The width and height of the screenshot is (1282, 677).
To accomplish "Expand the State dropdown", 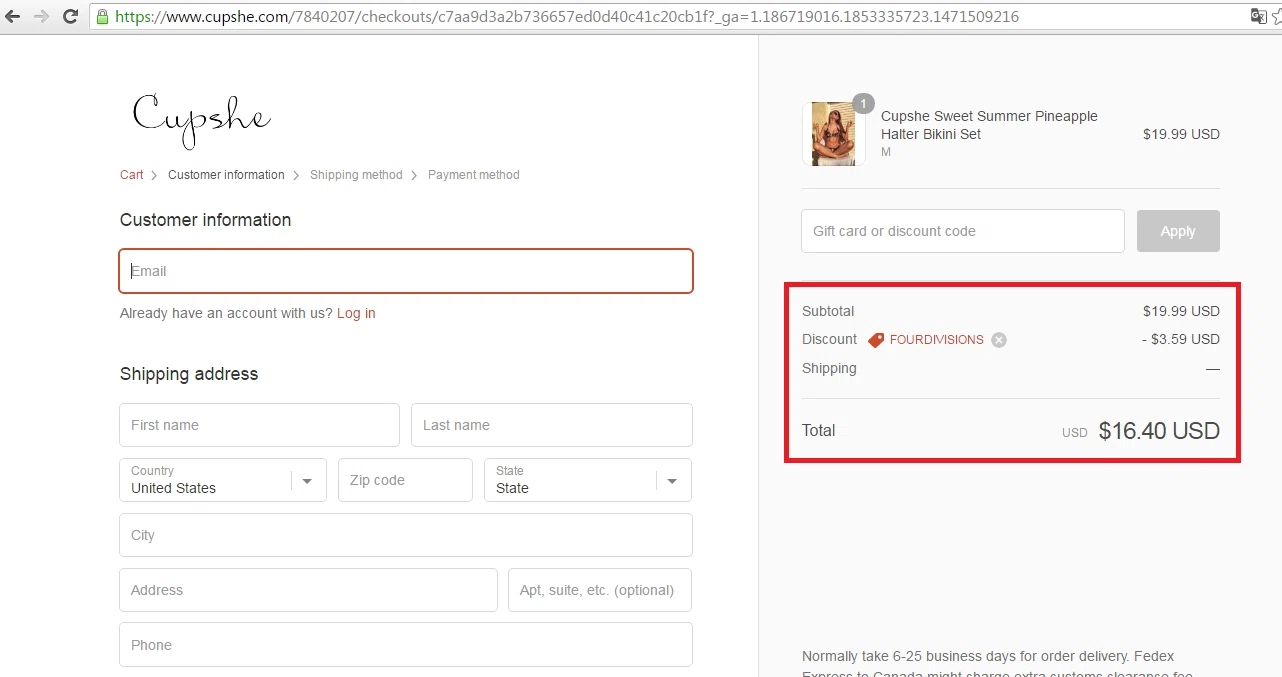I will pyautogui.click(x=588, y=480).
